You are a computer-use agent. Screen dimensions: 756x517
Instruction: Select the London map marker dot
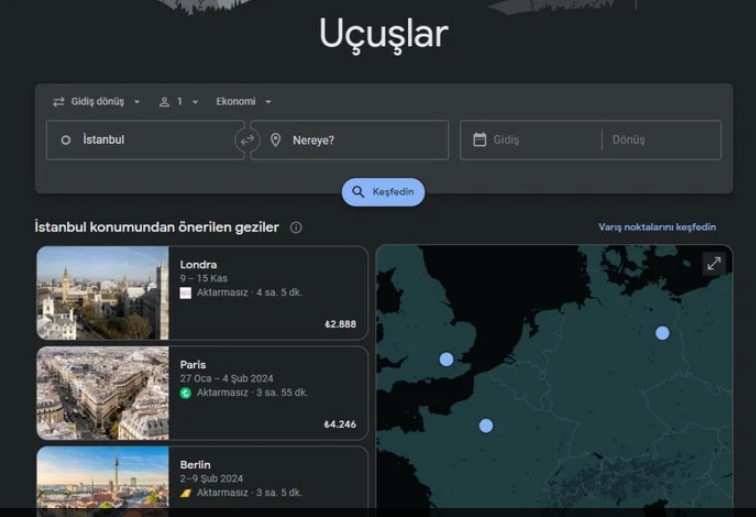[x=446, y=359]
